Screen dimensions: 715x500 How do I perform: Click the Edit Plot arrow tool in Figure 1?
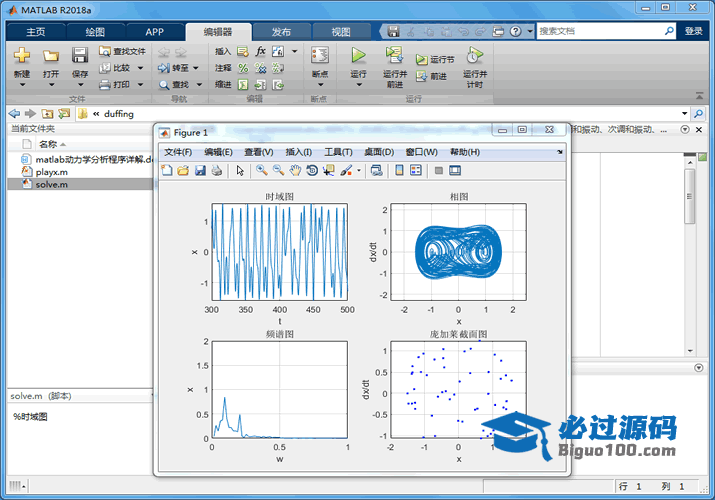point(240,170)
